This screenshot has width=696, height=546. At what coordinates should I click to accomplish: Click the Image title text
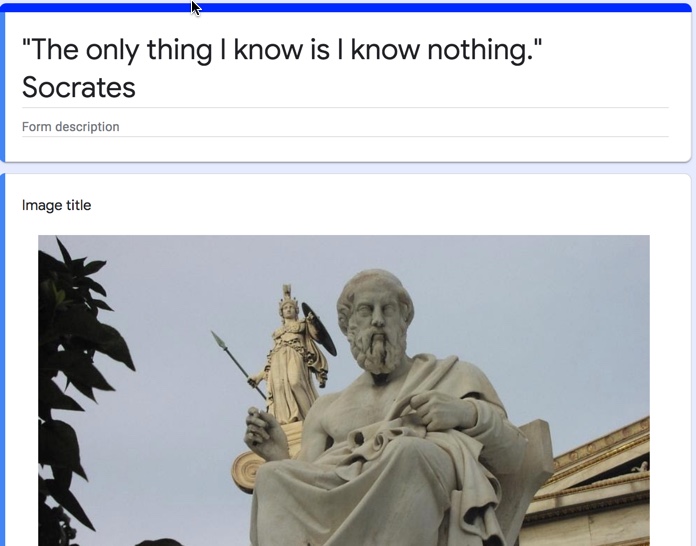[56, 205]
